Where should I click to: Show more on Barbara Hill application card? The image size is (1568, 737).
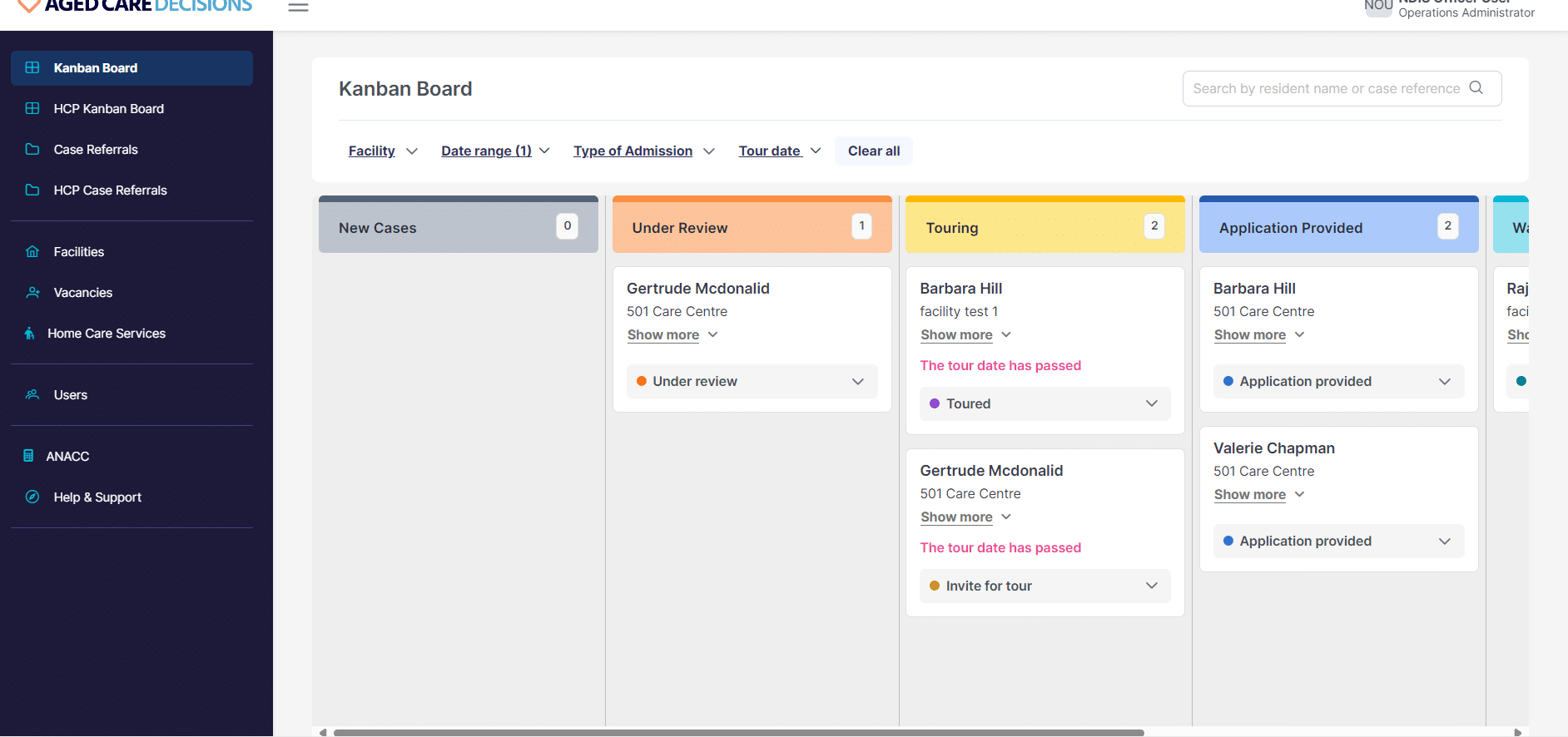click(1259, 334)
